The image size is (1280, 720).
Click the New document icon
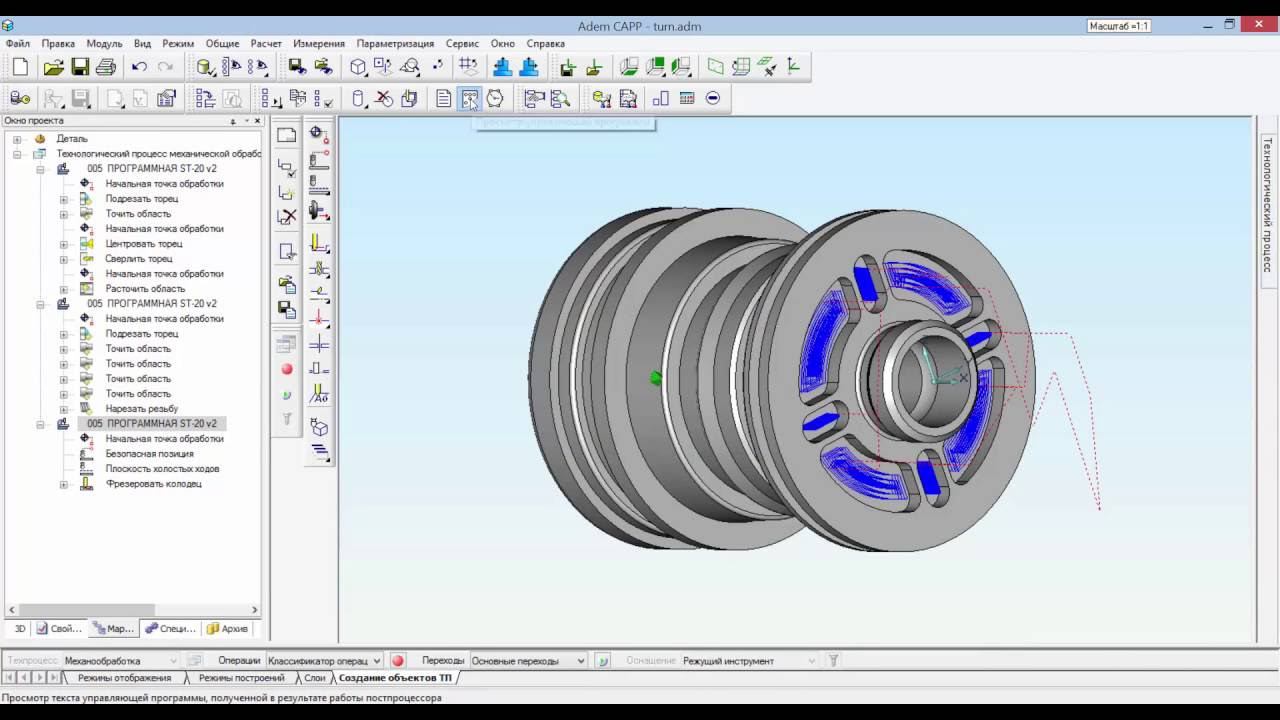point(20,67)
